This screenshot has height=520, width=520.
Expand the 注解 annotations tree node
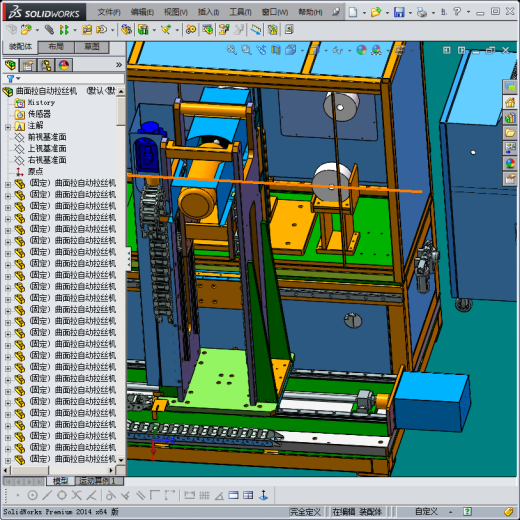point(8,127)
